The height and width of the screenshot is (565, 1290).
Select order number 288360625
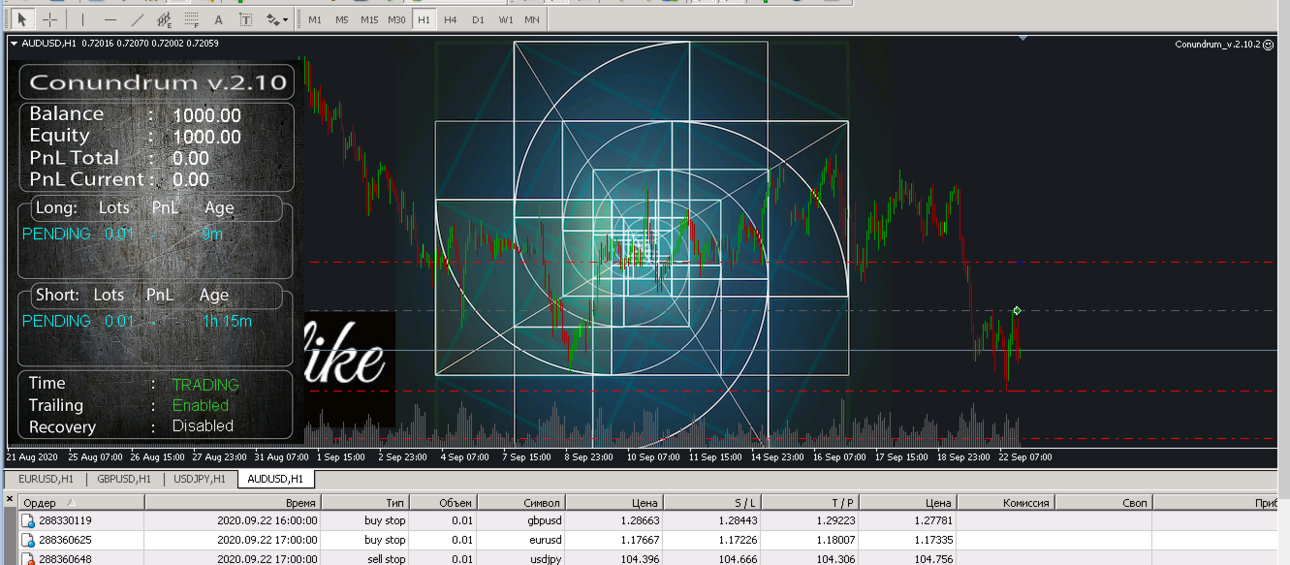[x=65, y=540]
